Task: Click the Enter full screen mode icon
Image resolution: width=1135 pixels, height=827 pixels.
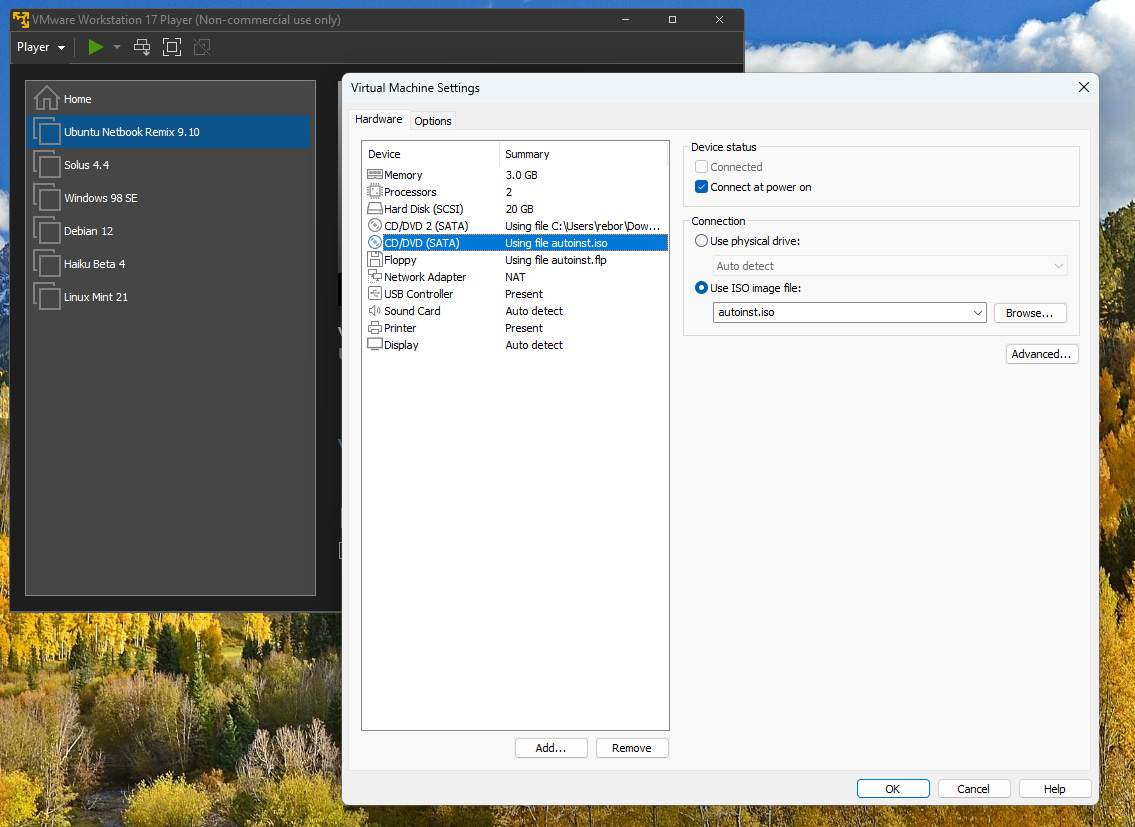Action: [172, 47]
